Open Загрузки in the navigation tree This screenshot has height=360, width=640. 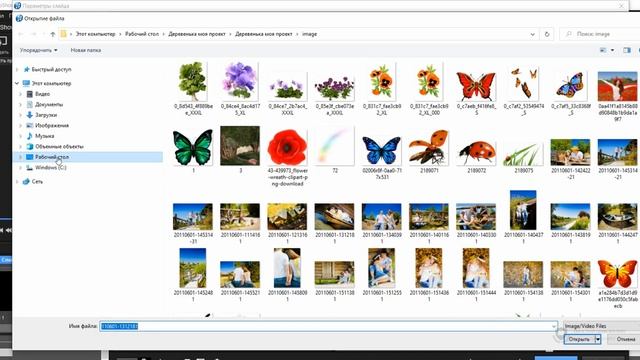(46, 115)
